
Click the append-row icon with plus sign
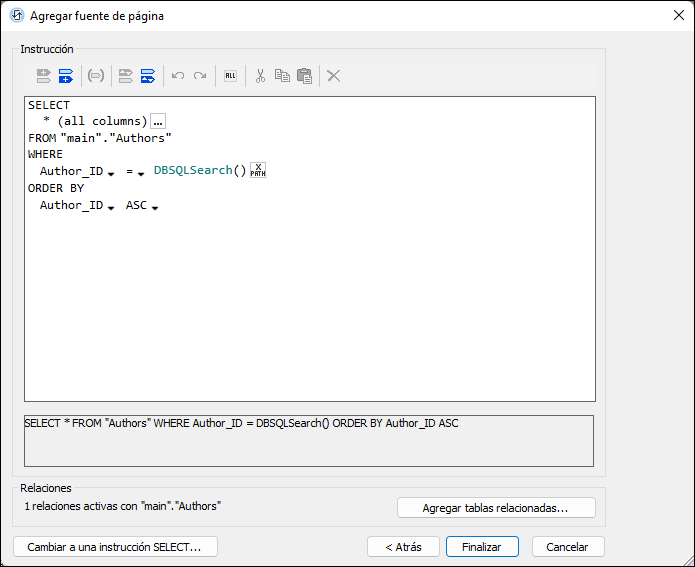66,75
